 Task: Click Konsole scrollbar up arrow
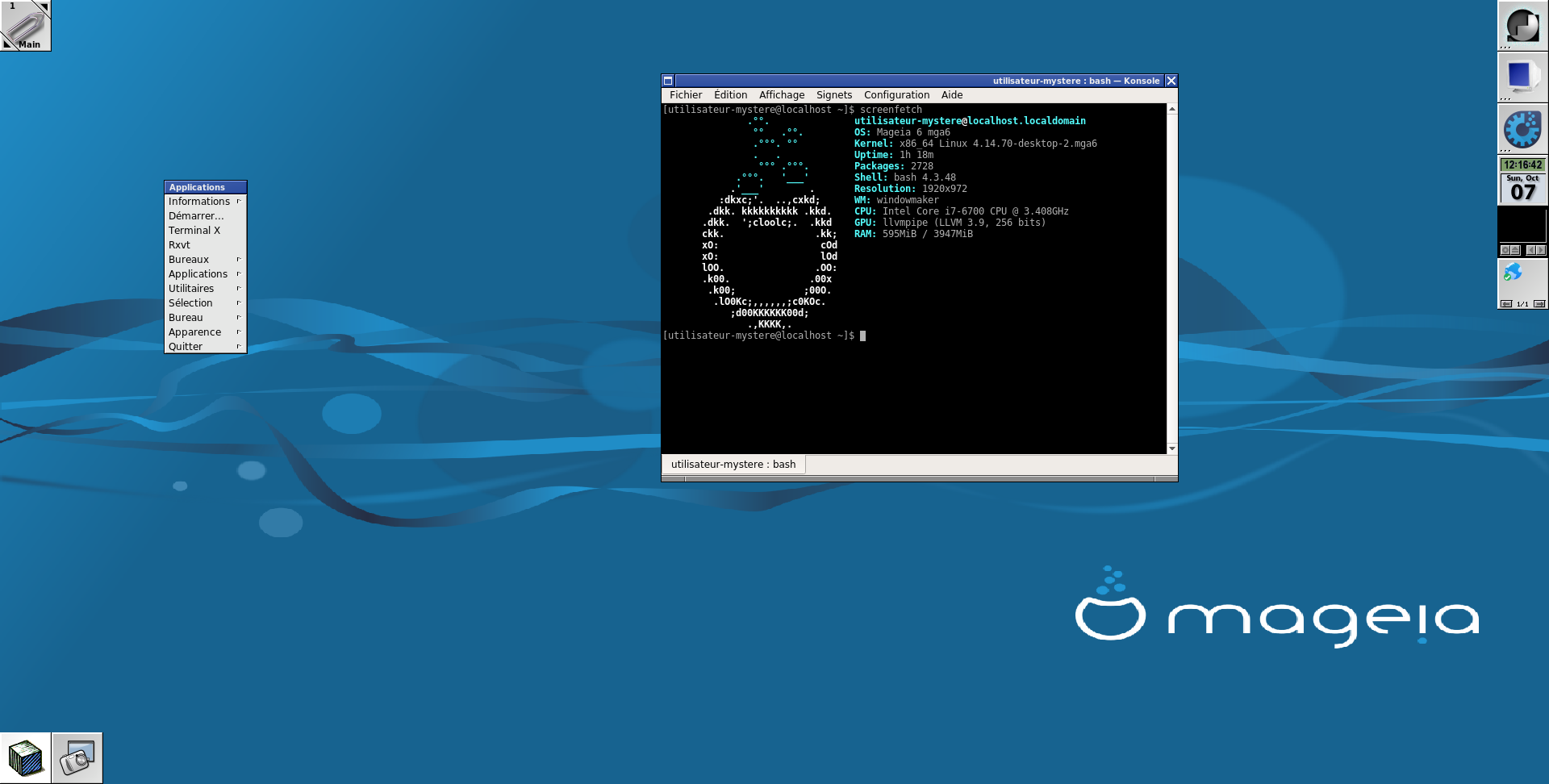click(x=1172, y=109)
